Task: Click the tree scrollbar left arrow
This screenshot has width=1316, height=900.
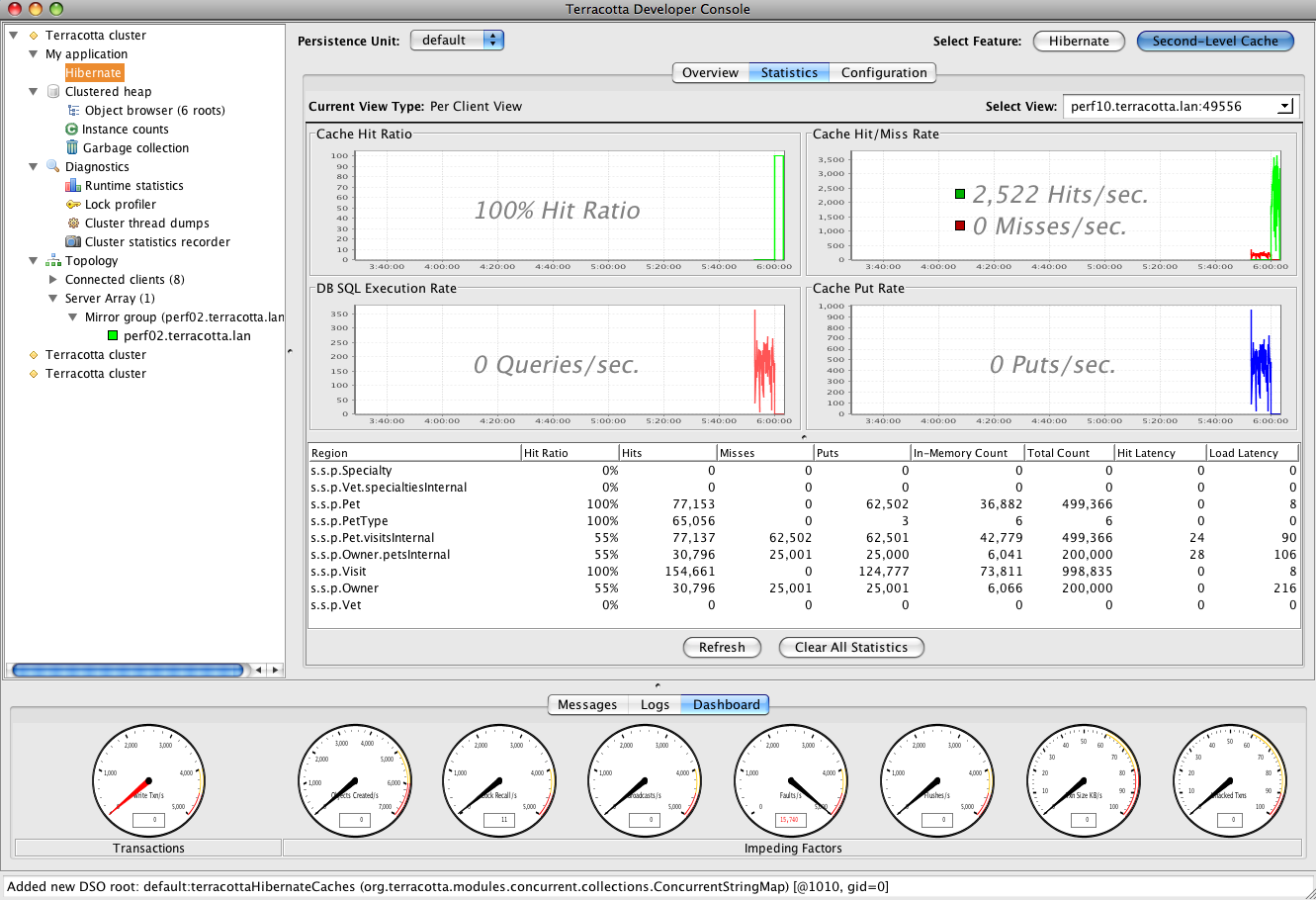Action: [259, 670]
